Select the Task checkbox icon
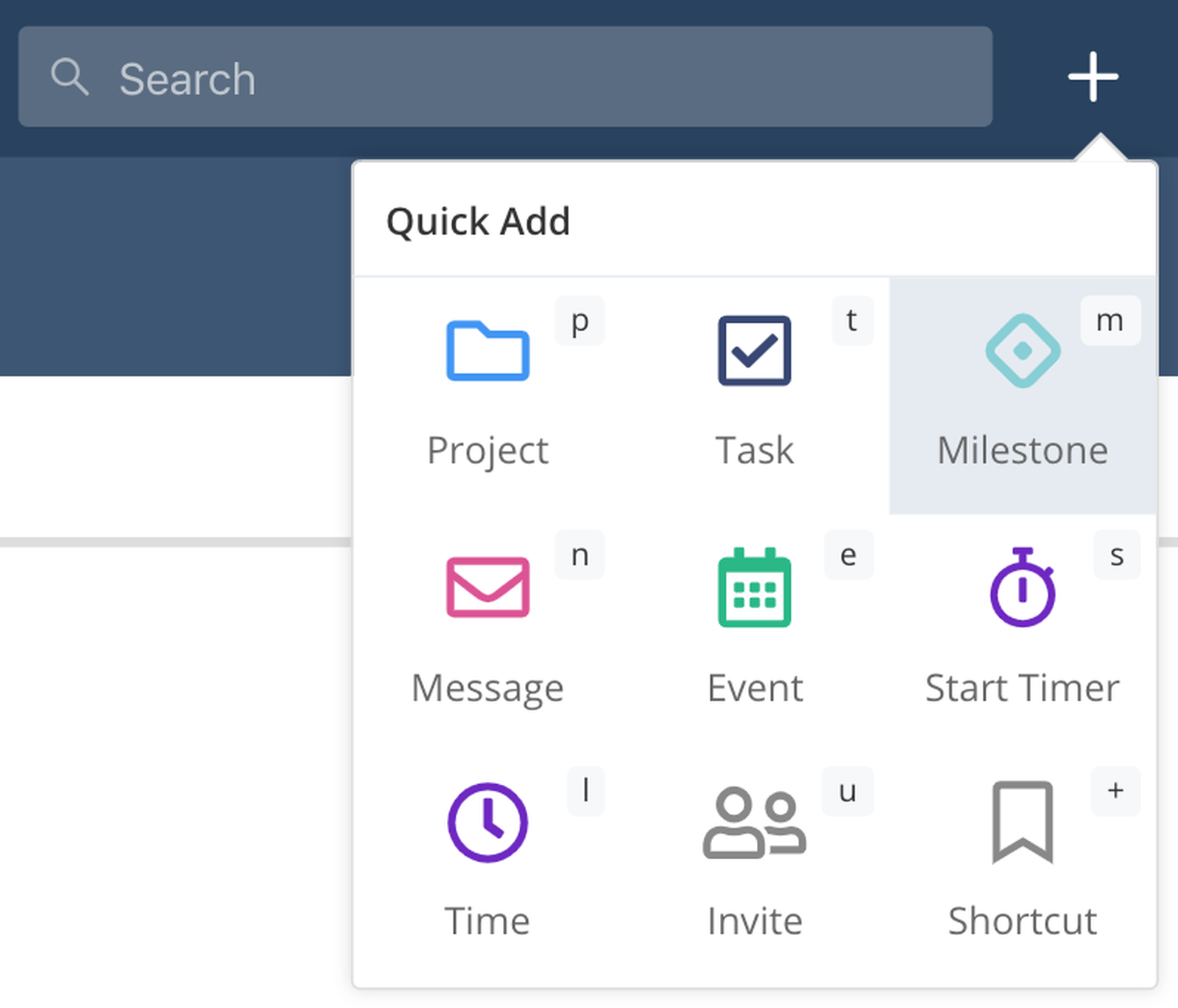The height and width of the screenshot is (1008, 1178). coord(754,350)
